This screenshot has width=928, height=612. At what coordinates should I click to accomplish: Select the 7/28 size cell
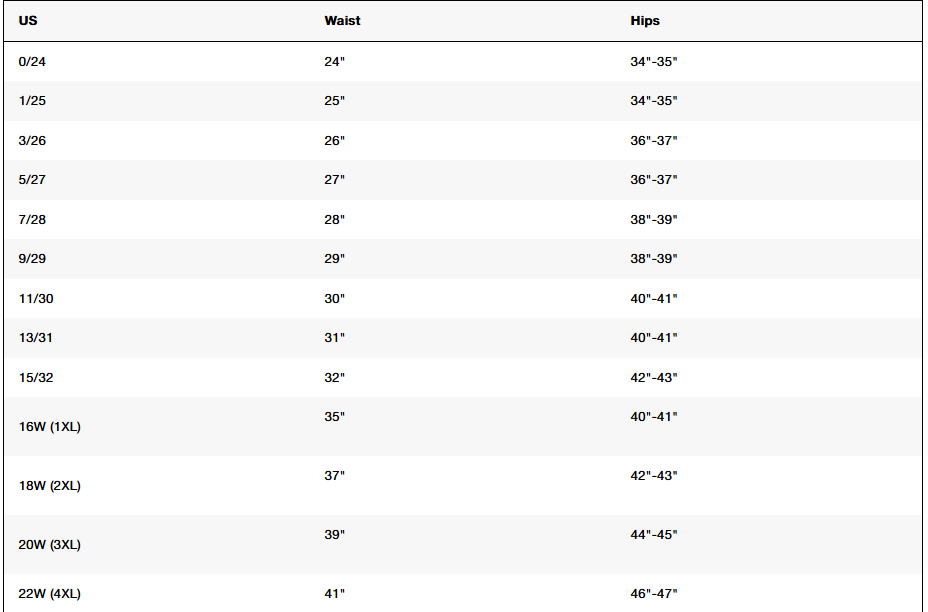(32, 220)
